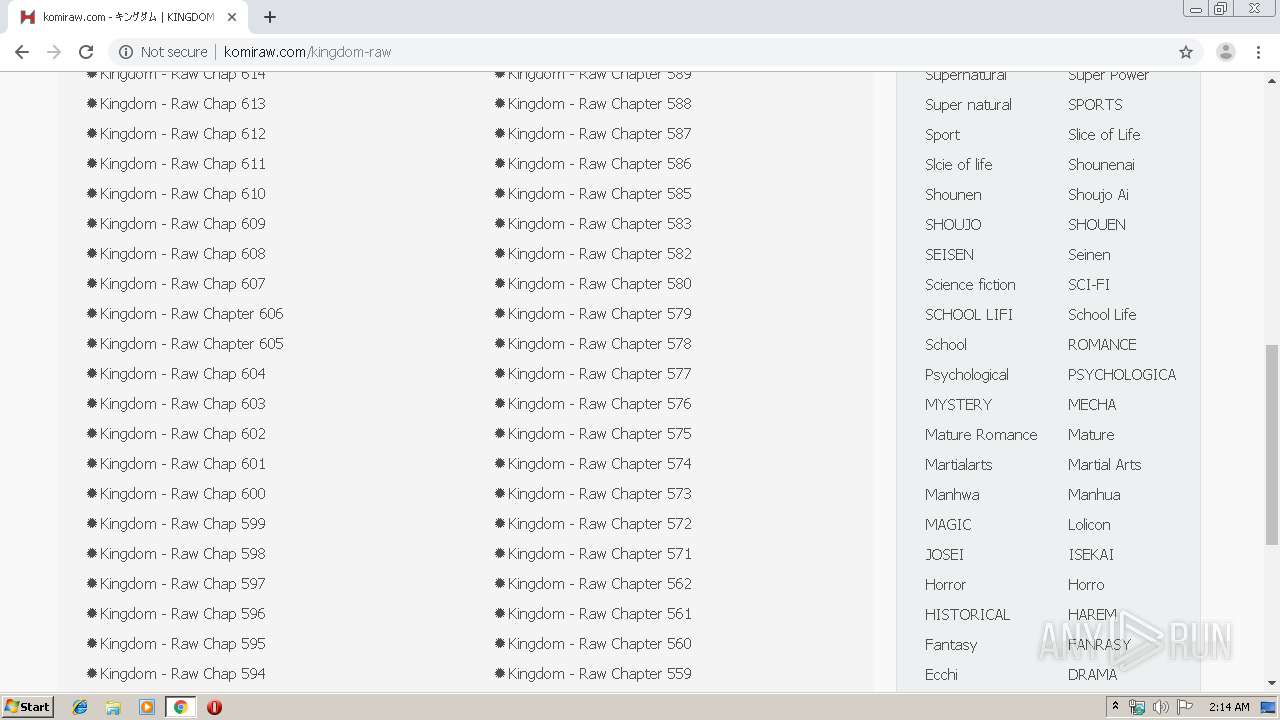Bookmark this page with star icon
Viewport: 1280px width, 720px height.
coord(1186,52)
